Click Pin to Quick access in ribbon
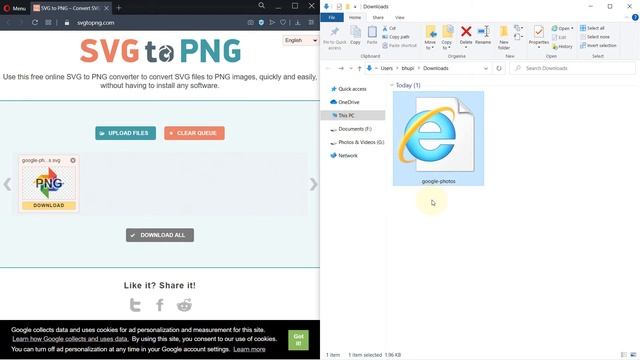Image resolution: width=640 pixels, height=360 pixels. coord(335,38)
